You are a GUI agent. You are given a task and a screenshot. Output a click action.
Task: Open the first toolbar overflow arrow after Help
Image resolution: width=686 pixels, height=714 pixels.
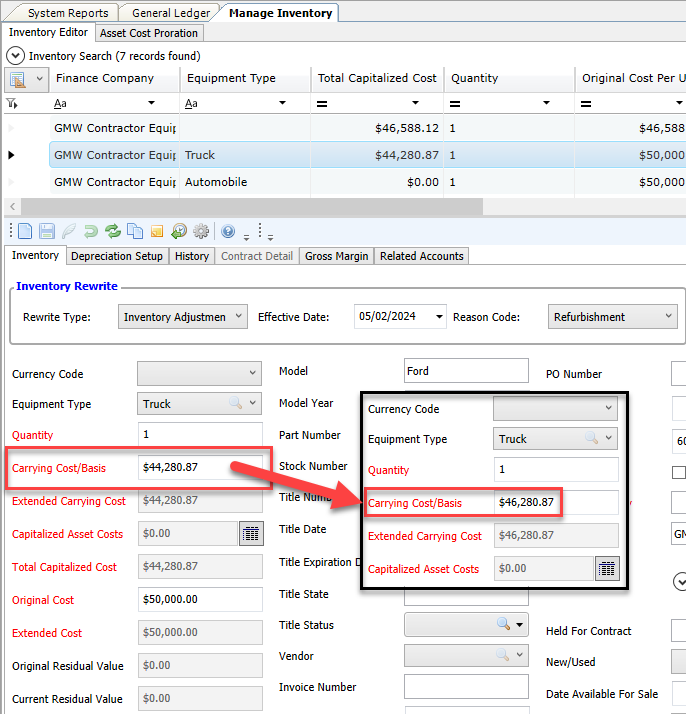coord(246,237)
